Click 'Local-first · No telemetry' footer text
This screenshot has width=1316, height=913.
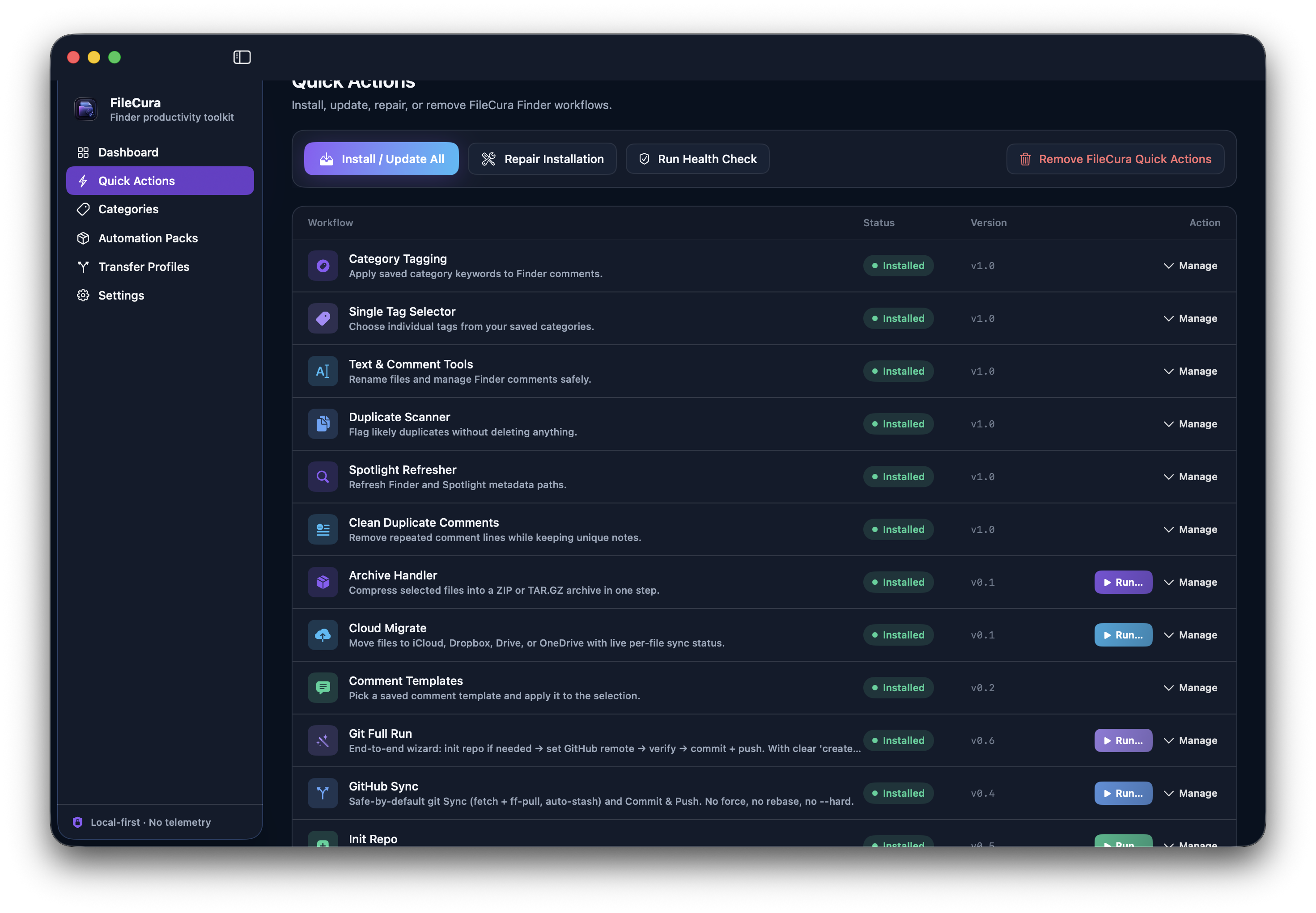(x=150, y=823)
